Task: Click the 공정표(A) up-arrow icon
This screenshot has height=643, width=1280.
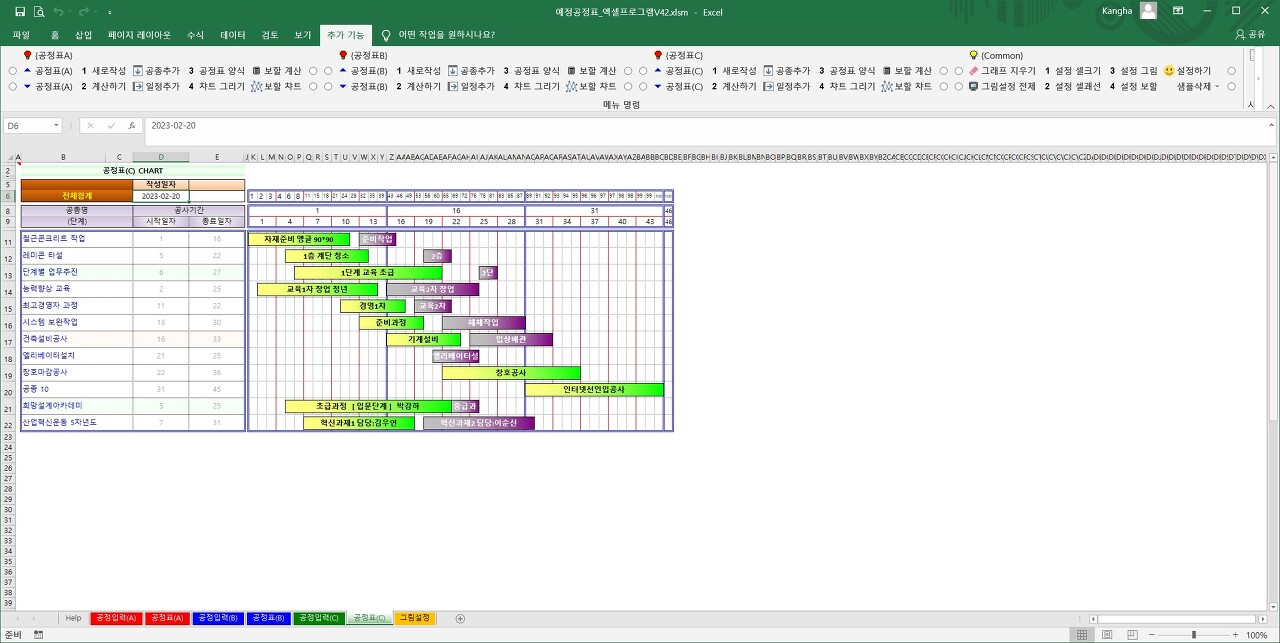Action: (28, 71)
